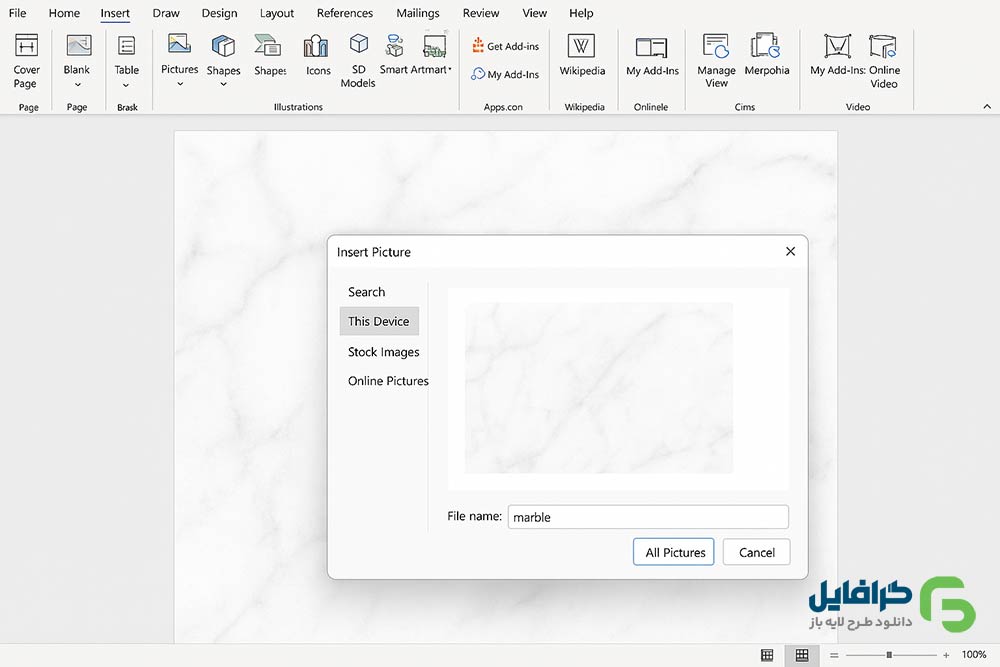1000x667 pixels.
Task: Click the File name input field
Action: click(648, 517)
